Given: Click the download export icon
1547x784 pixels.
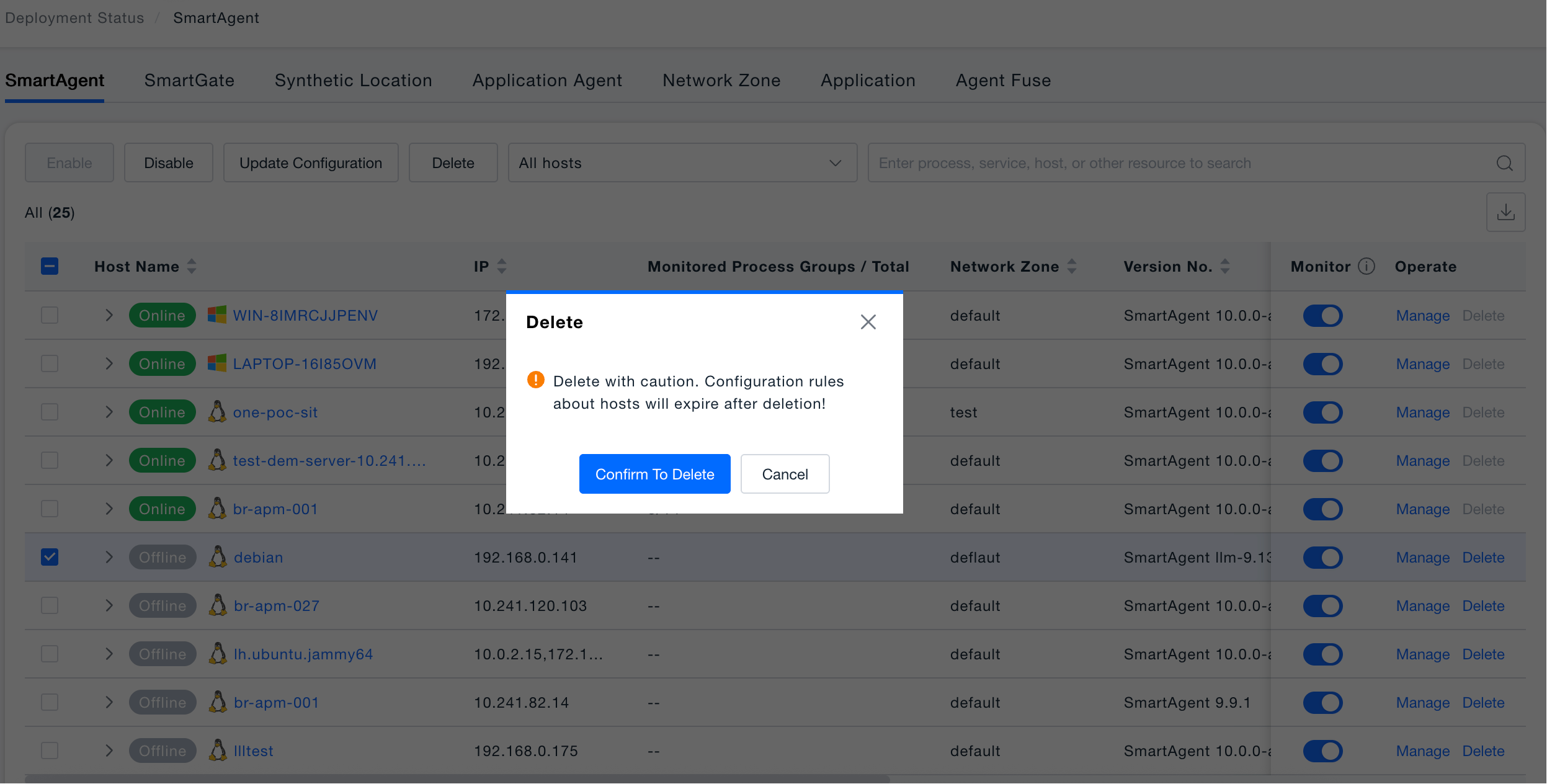Looking at the screenshot, I should pos(1505,212).
